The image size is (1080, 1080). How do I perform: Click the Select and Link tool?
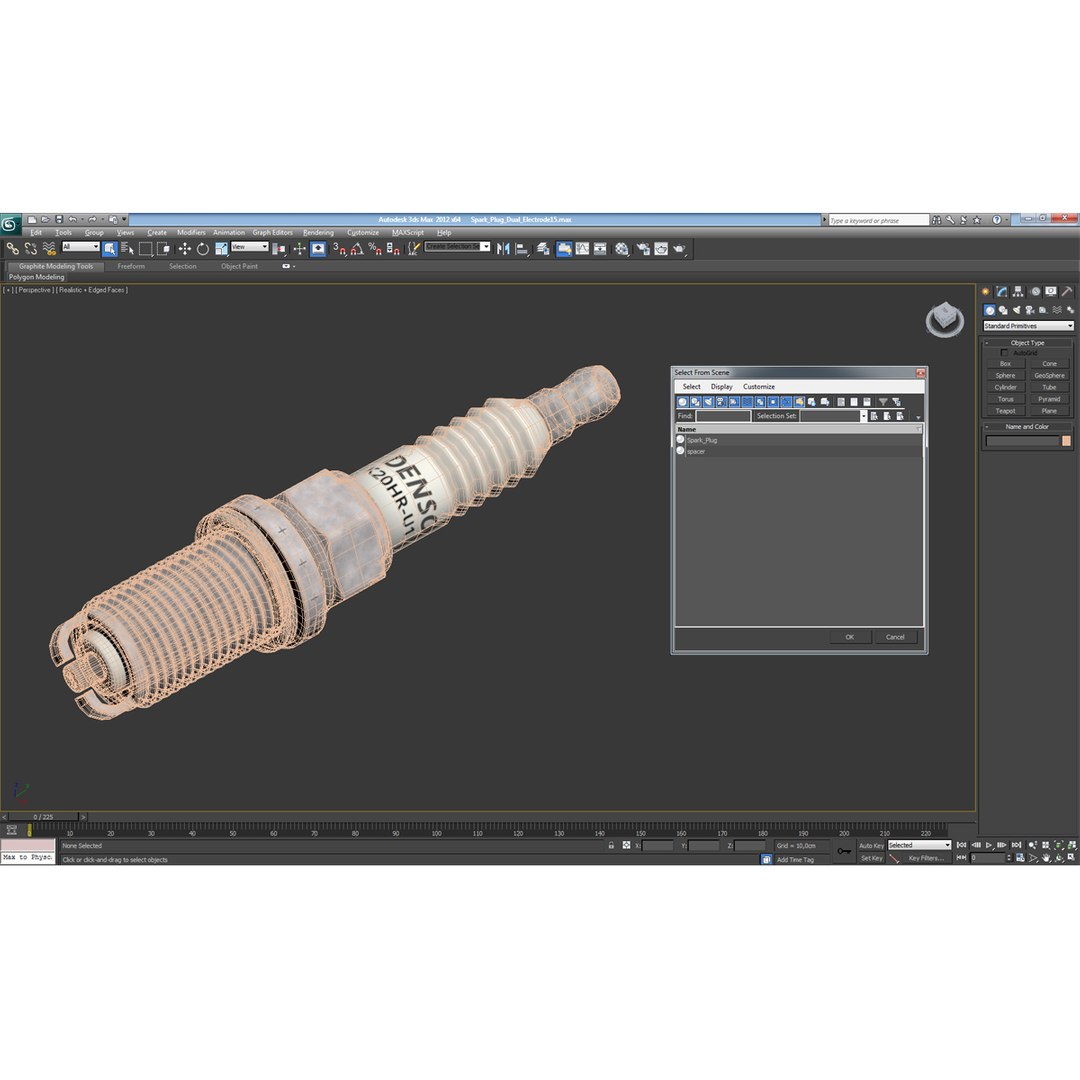(x=12, y=249)
